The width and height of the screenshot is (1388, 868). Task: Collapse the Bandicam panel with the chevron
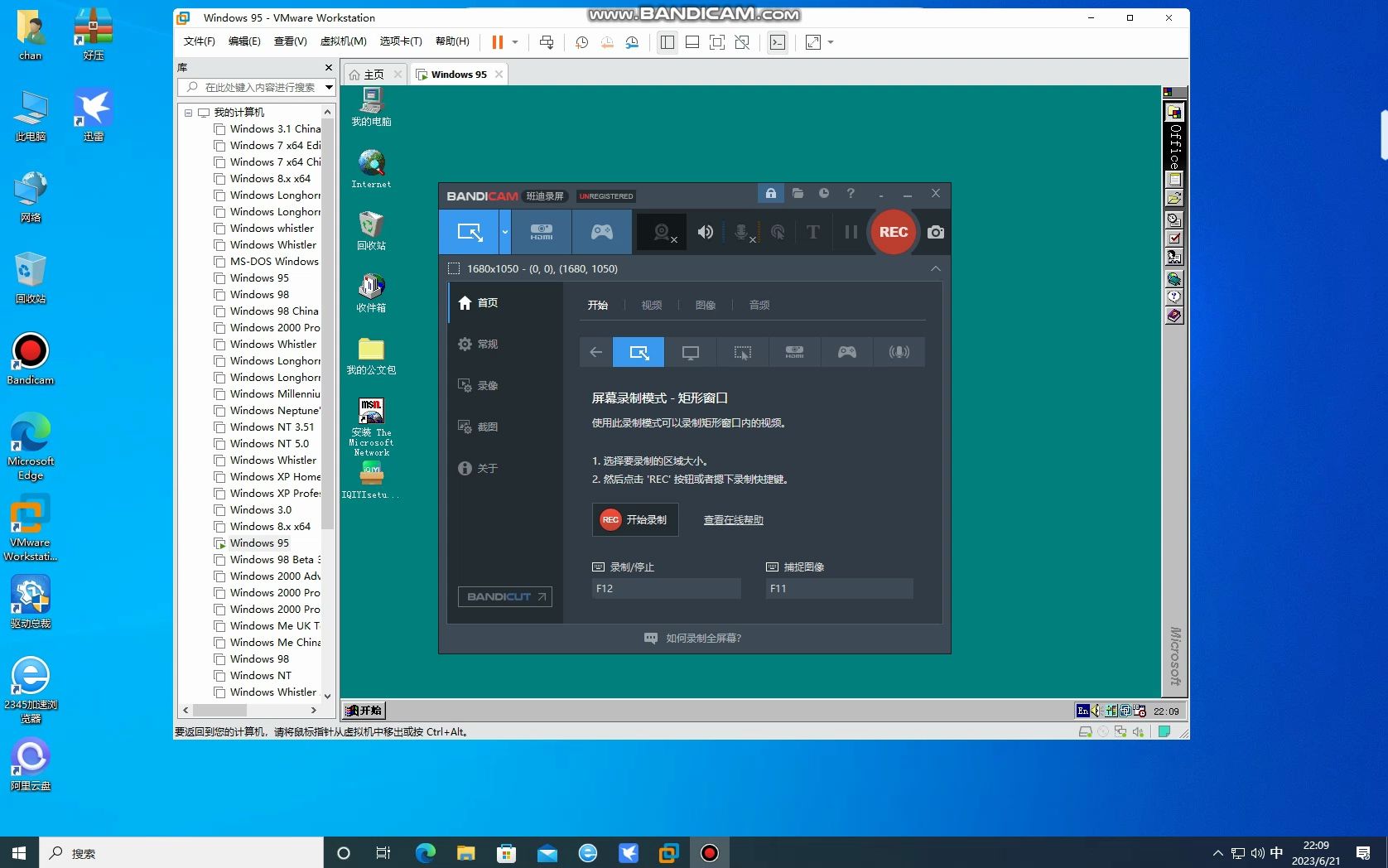pyautogui.click(x=935, y=268)
